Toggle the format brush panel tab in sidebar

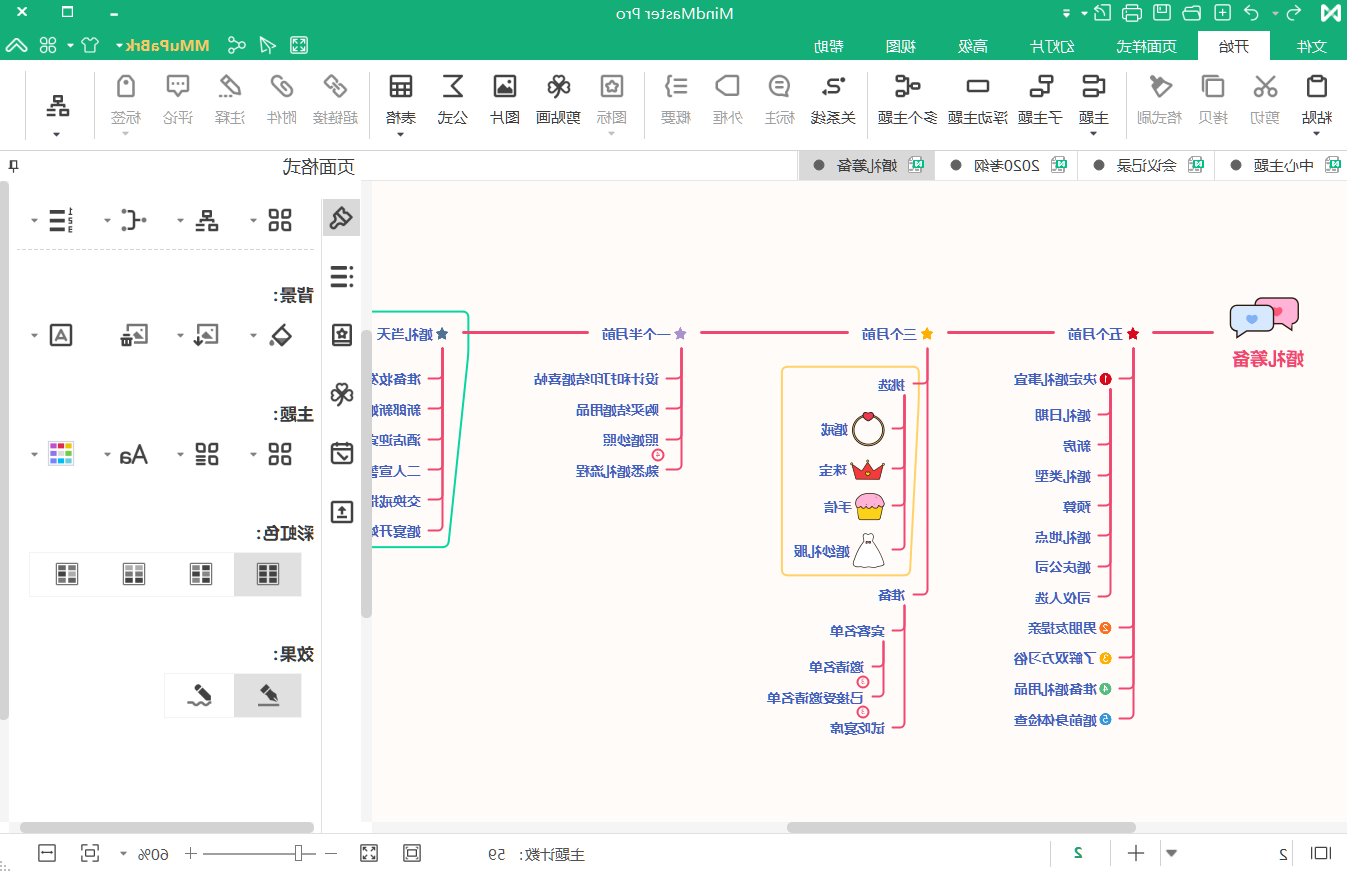[342, 217]
